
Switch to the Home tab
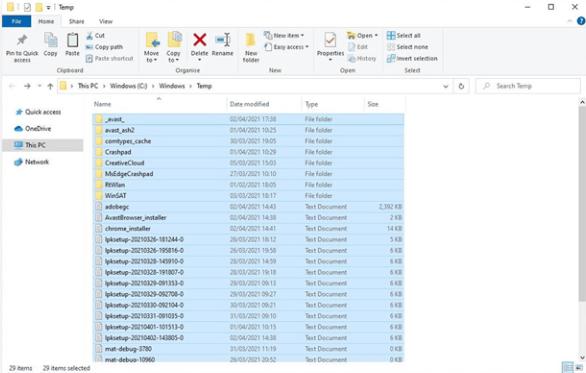point(46,21)
